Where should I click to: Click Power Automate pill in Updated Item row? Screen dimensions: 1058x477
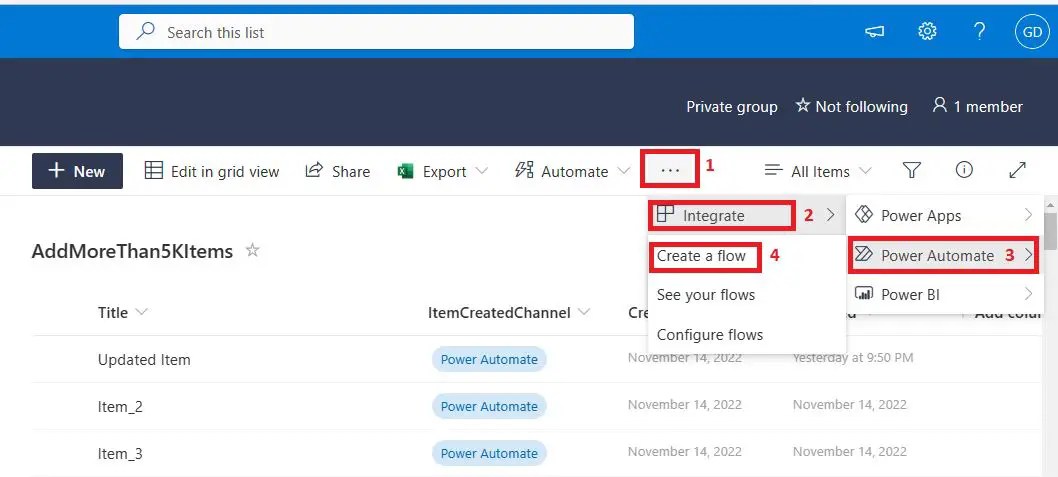pos(489,360)
